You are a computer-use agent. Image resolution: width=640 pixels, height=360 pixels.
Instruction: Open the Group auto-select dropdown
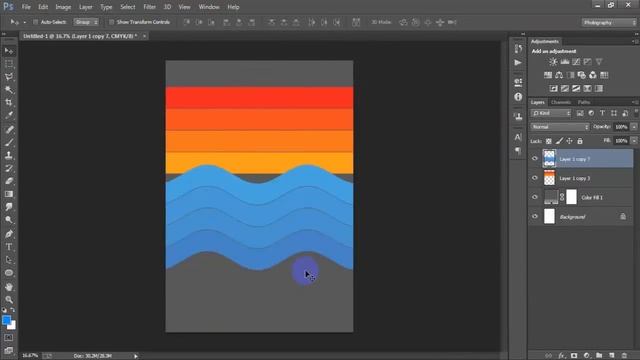pos(86,22)
